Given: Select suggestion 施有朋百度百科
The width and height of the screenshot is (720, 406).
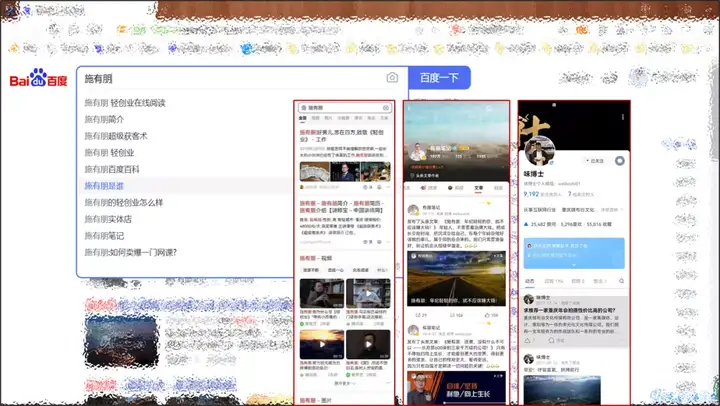Looking at the screenshot, I should (x=112, y=169).
